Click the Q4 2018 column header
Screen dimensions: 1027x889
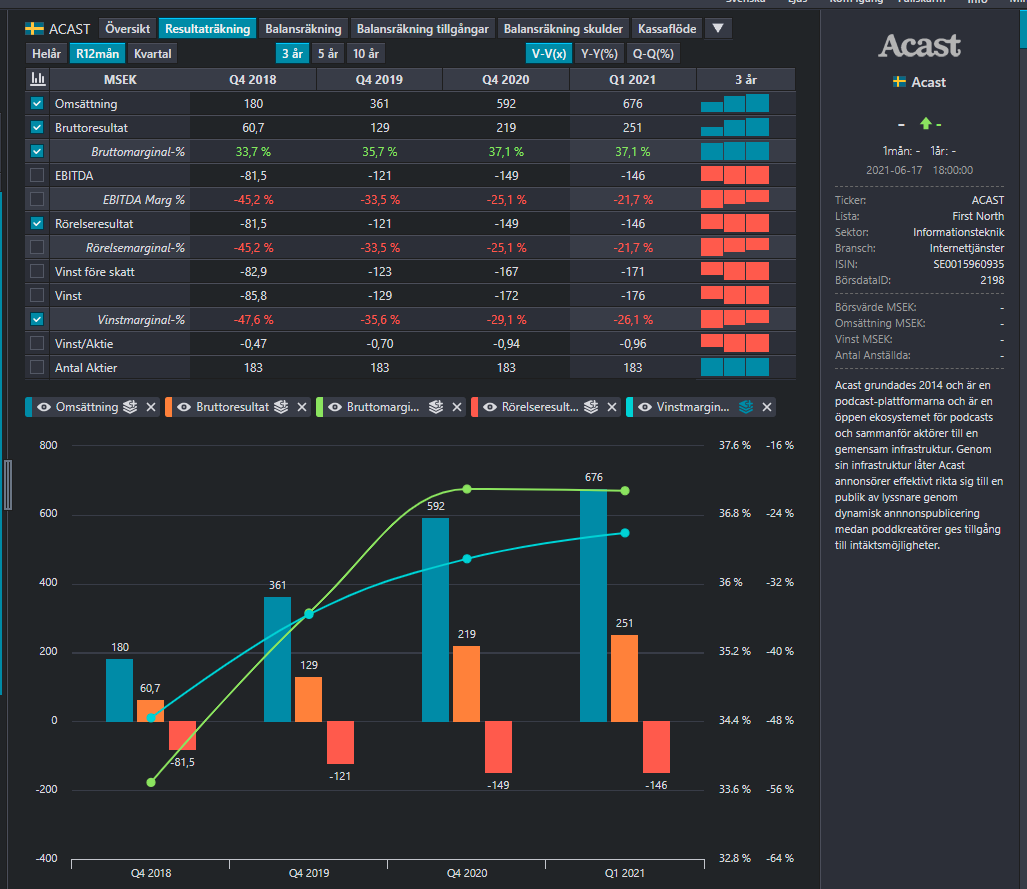click(x=253, y=79)
